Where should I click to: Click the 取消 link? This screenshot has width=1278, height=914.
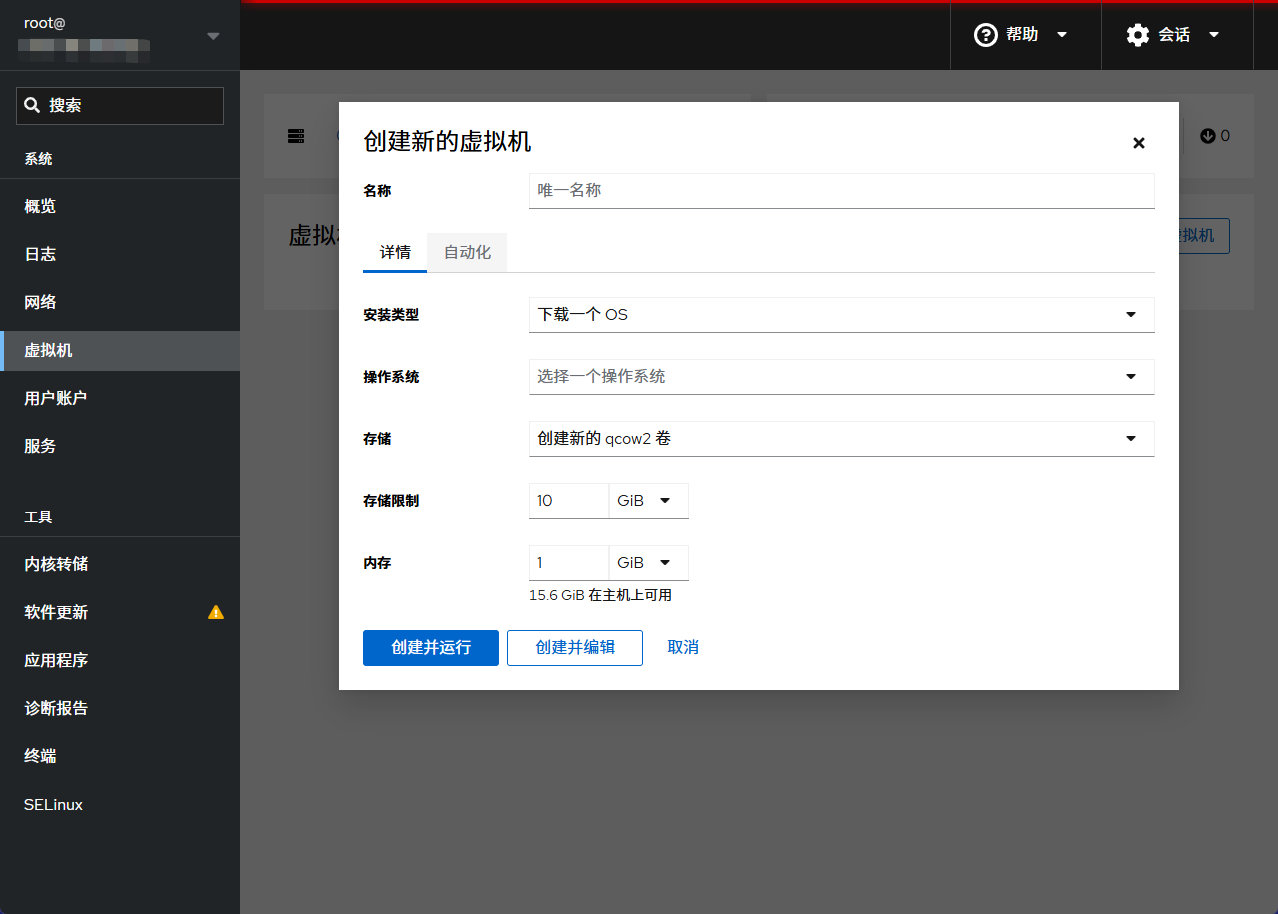coord(683,648)
